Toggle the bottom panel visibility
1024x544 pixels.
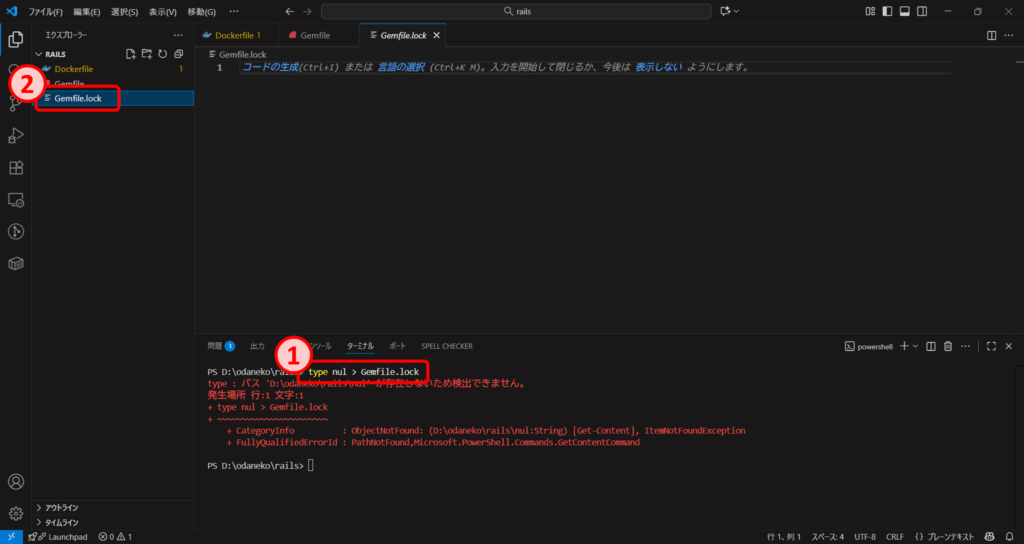pos(904,11)
